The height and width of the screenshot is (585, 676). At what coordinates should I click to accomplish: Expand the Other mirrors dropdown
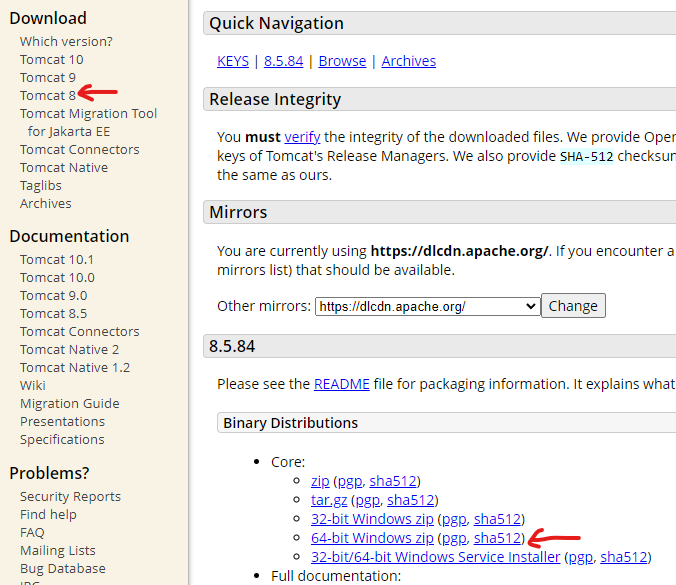[427, 306]
